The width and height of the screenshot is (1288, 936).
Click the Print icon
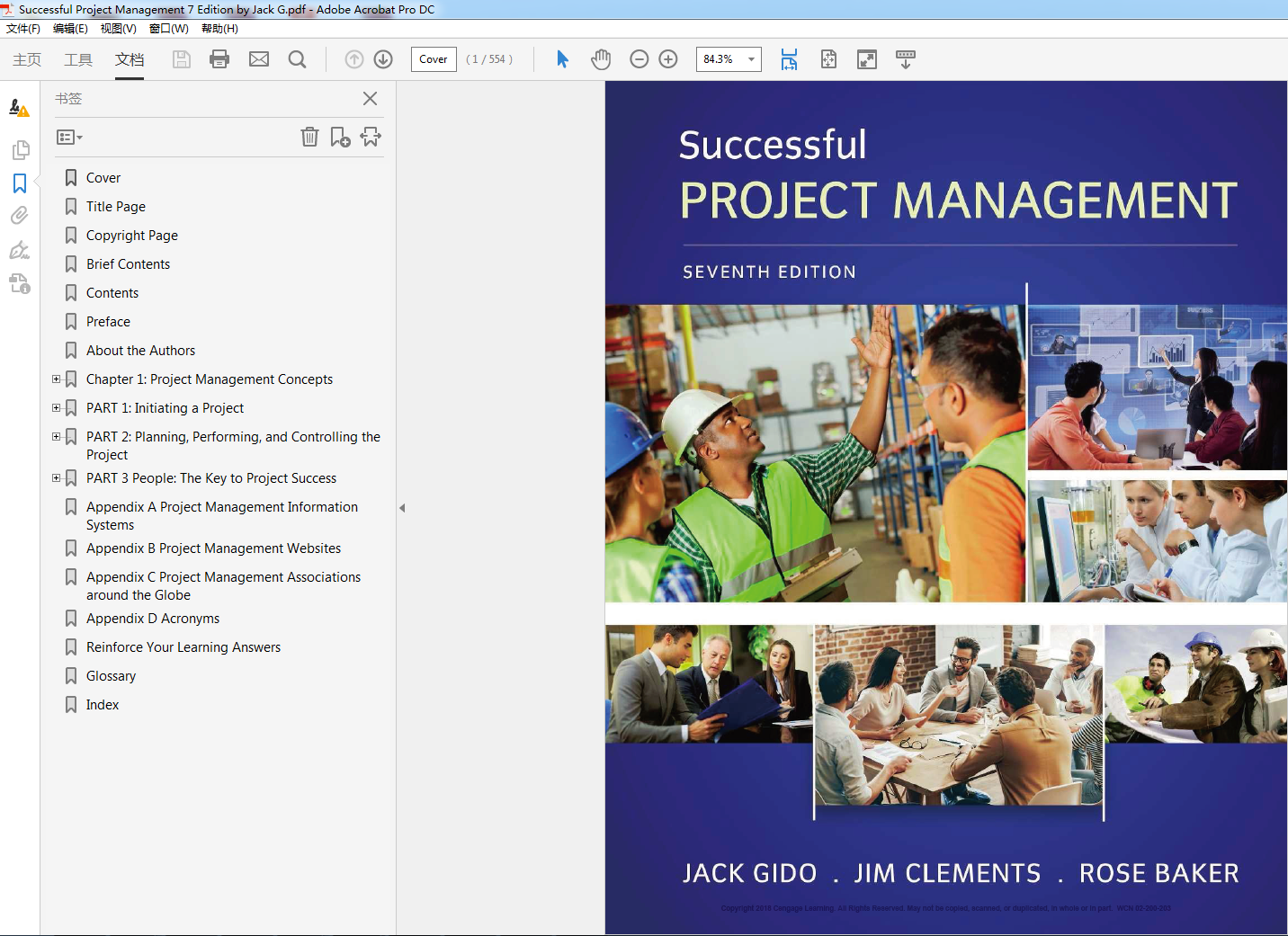pos(219,58)
